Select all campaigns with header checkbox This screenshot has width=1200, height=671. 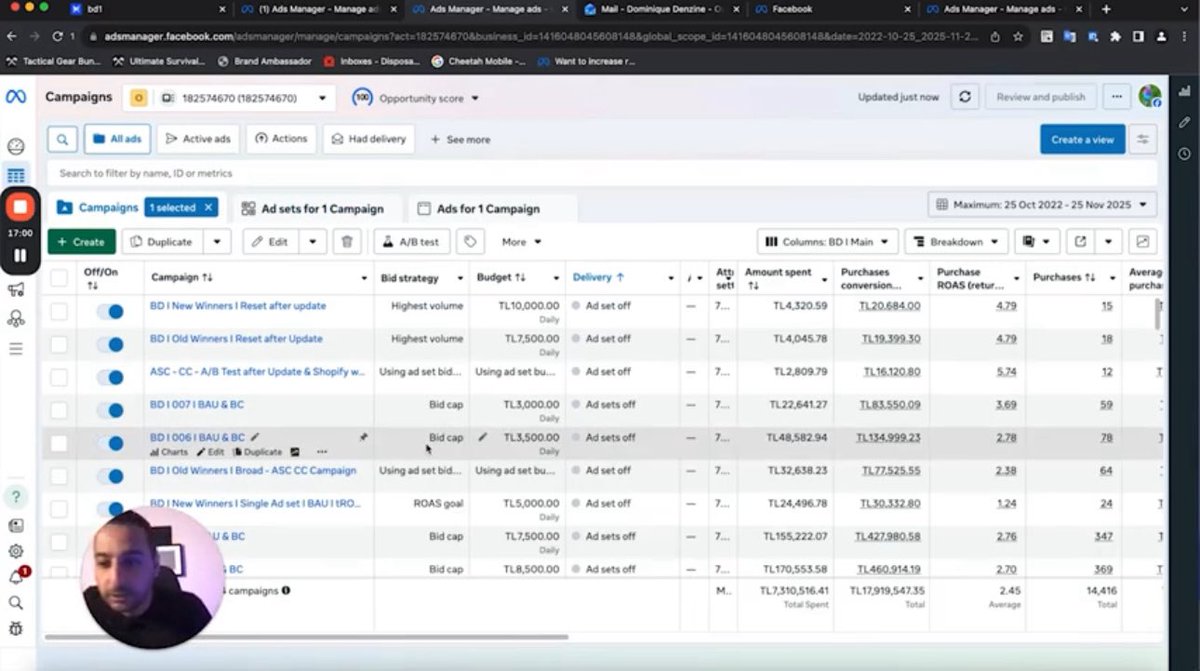(x=59, y=277)
